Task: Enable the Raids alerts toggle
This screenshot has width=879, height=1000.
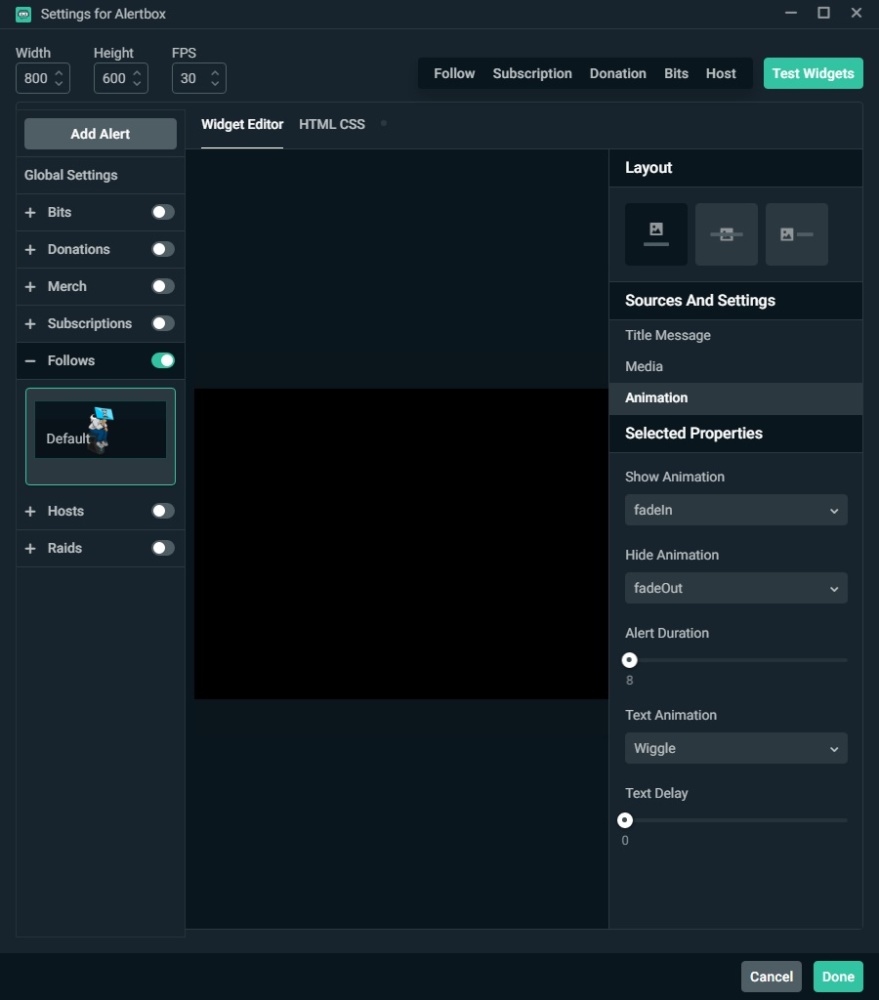Action: click(x=163, y=548)
